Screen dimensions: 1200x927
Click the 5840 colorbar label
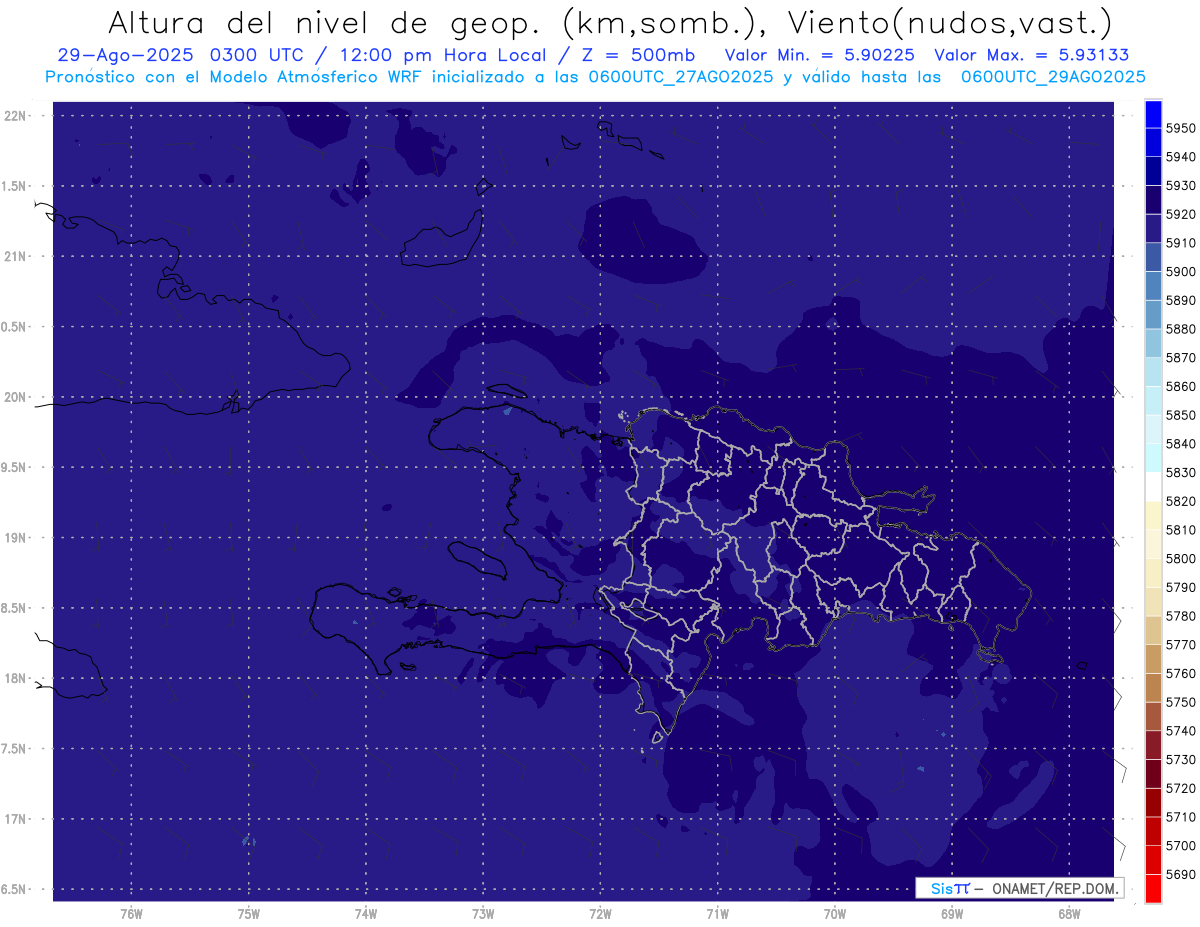pyautogui.click(x=1181, y=444)
